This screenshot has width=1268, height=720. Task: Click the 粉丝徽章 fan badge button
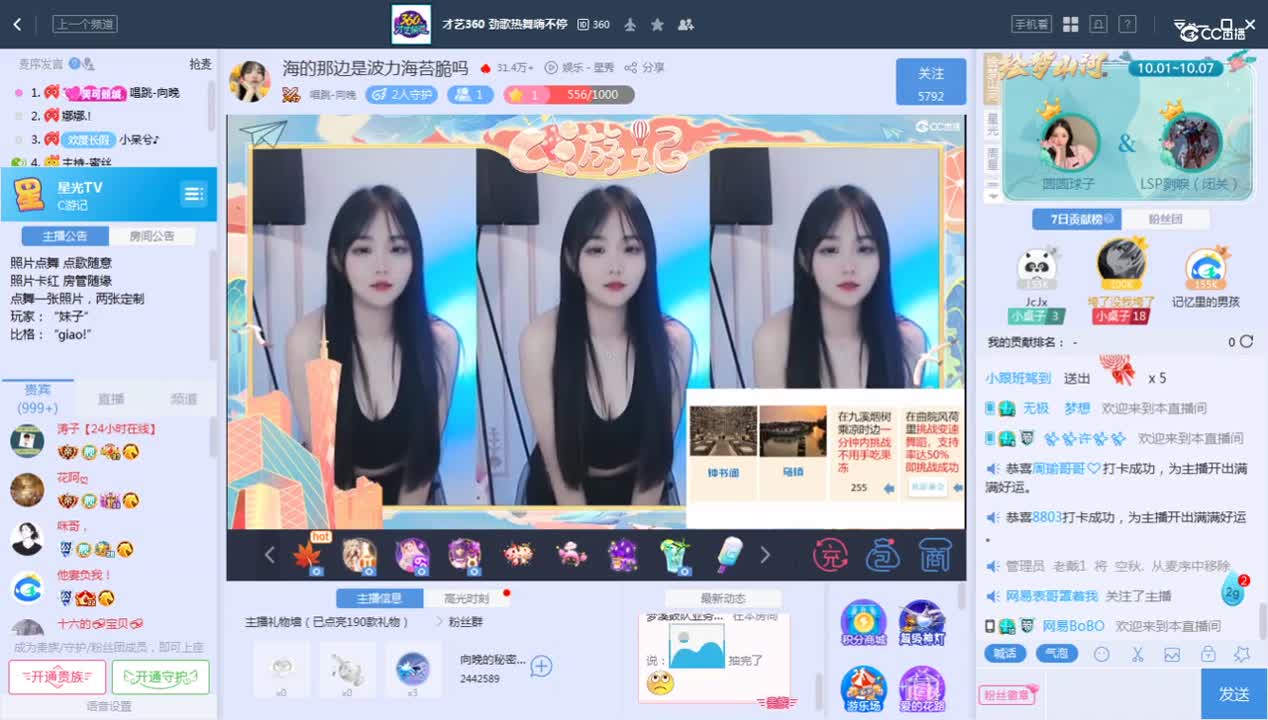[1006, 695]
